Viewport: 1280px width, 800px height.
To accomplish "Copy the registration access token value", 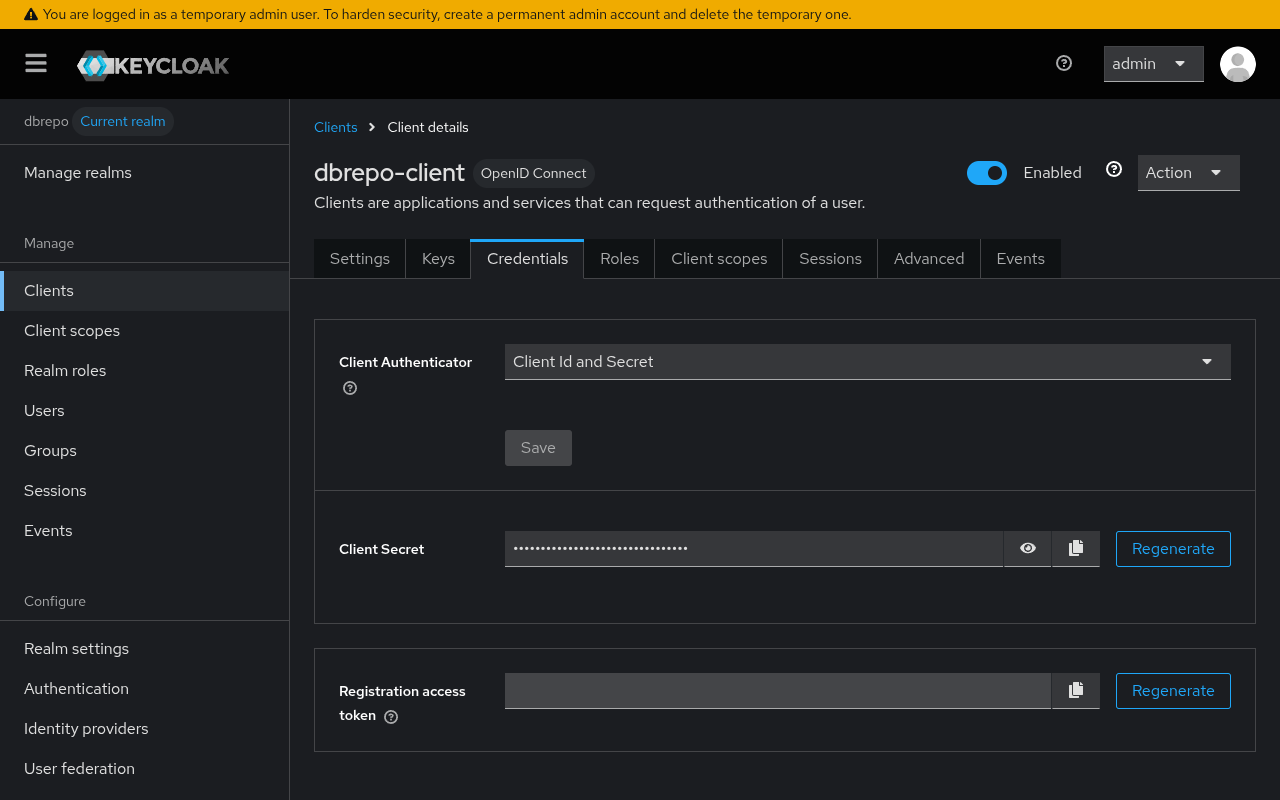I will (1075, 690).
